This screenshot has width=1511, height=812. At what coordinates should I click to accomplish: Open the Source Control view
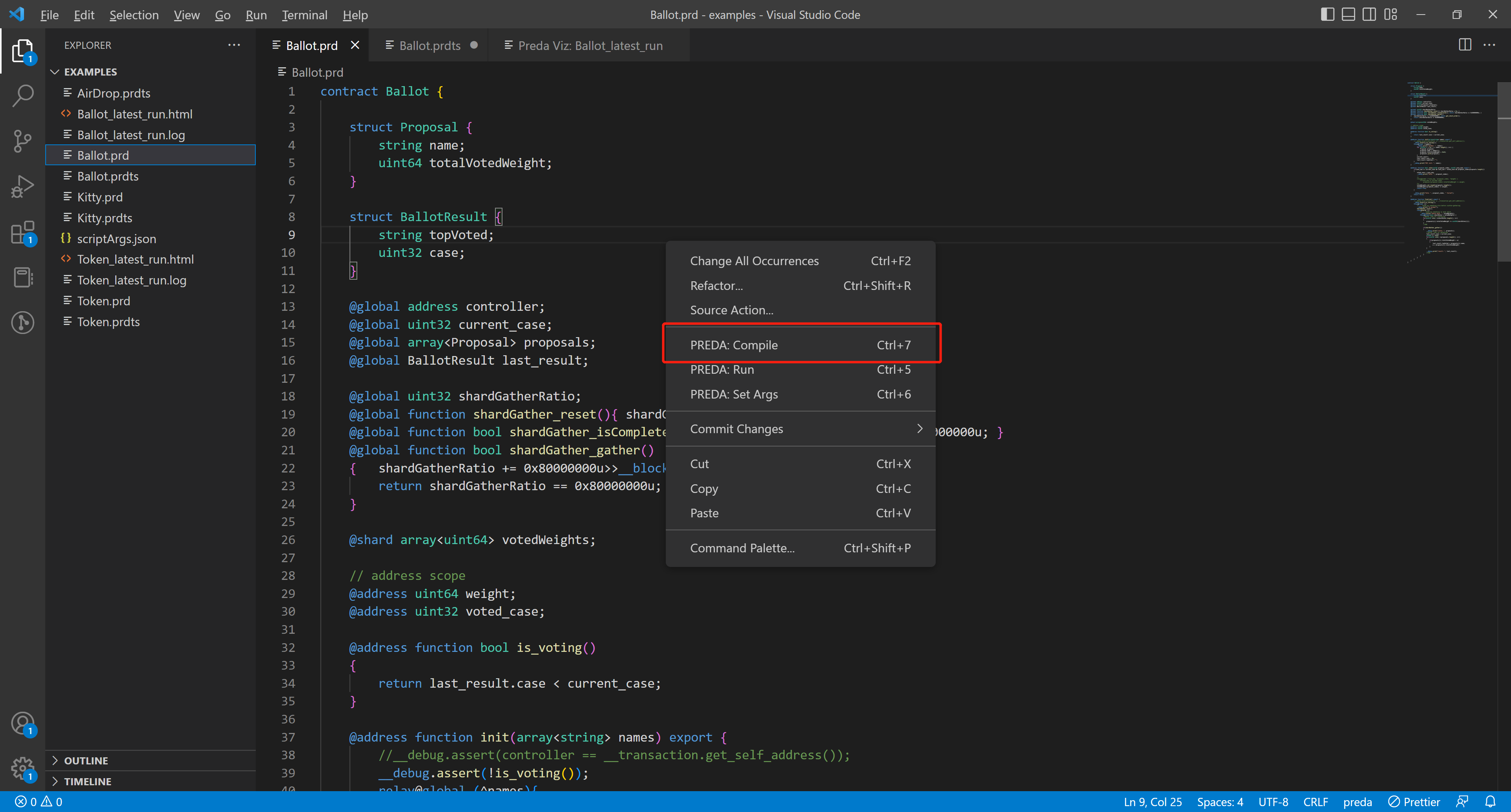pyautogui.click(x=22, y=141)
